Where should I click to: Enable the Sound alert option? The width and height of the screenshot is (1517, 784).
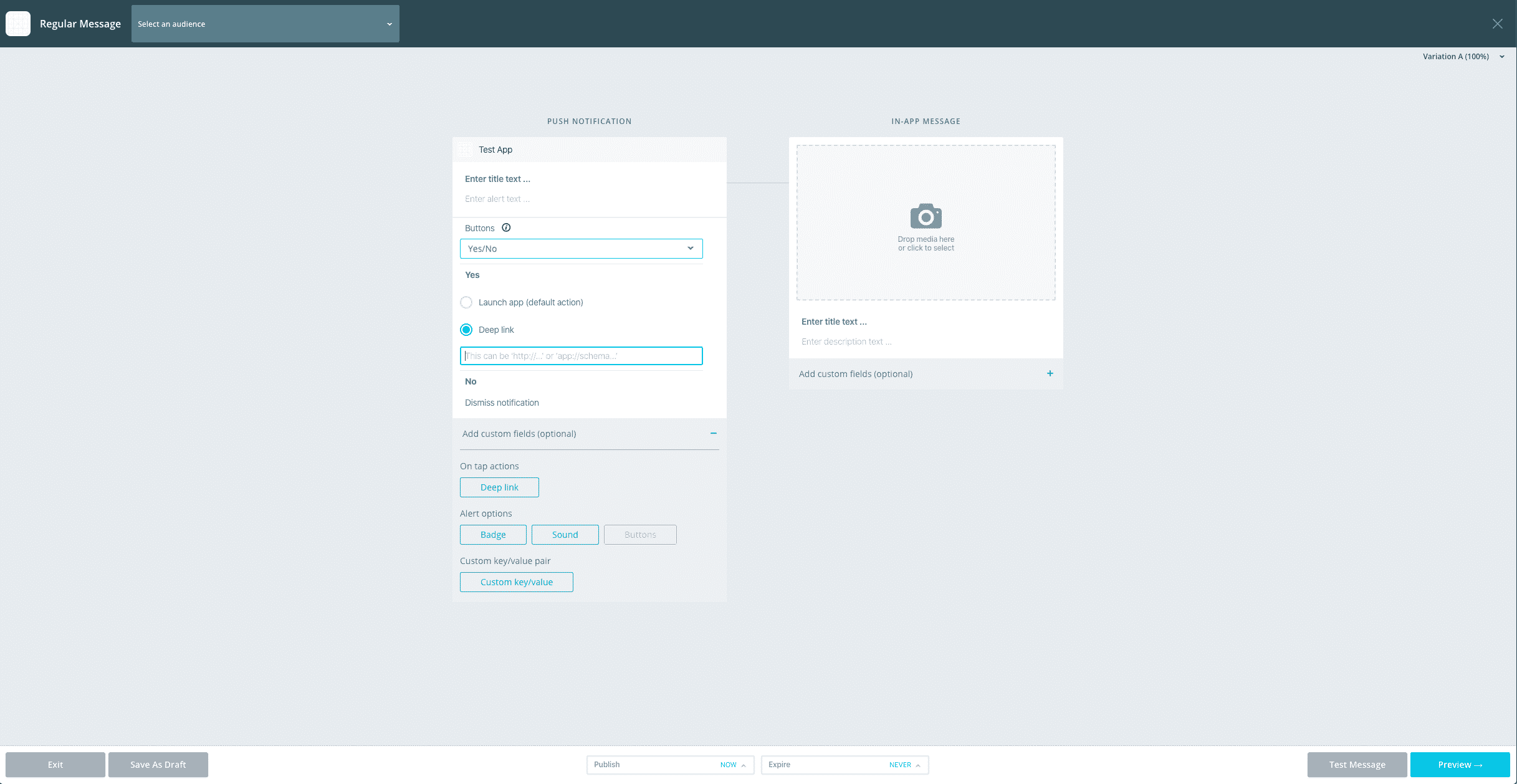click(x=565, y=534)
